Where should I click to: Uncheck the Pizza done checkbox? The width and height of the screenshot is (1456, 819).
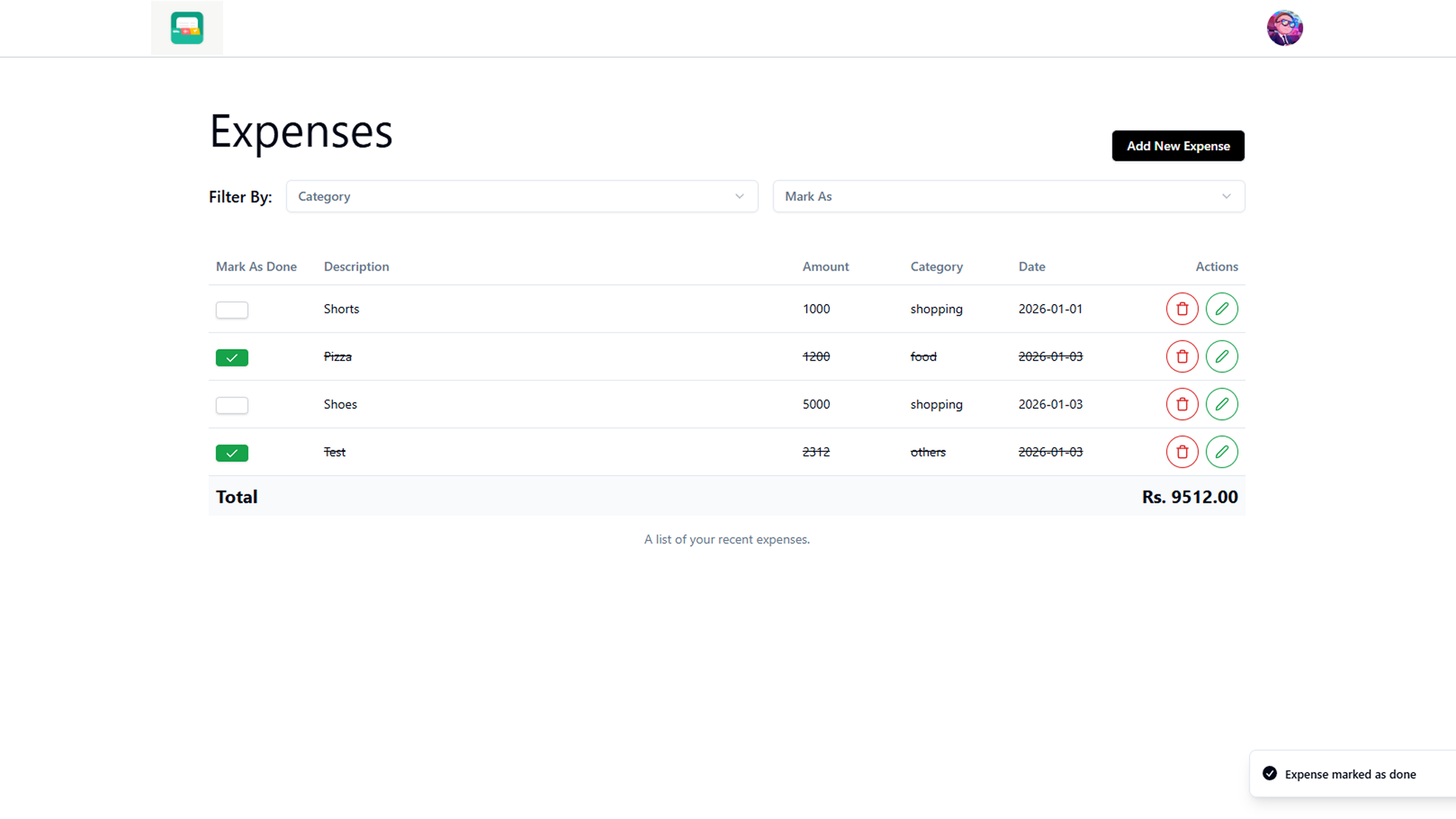(232, 357)
